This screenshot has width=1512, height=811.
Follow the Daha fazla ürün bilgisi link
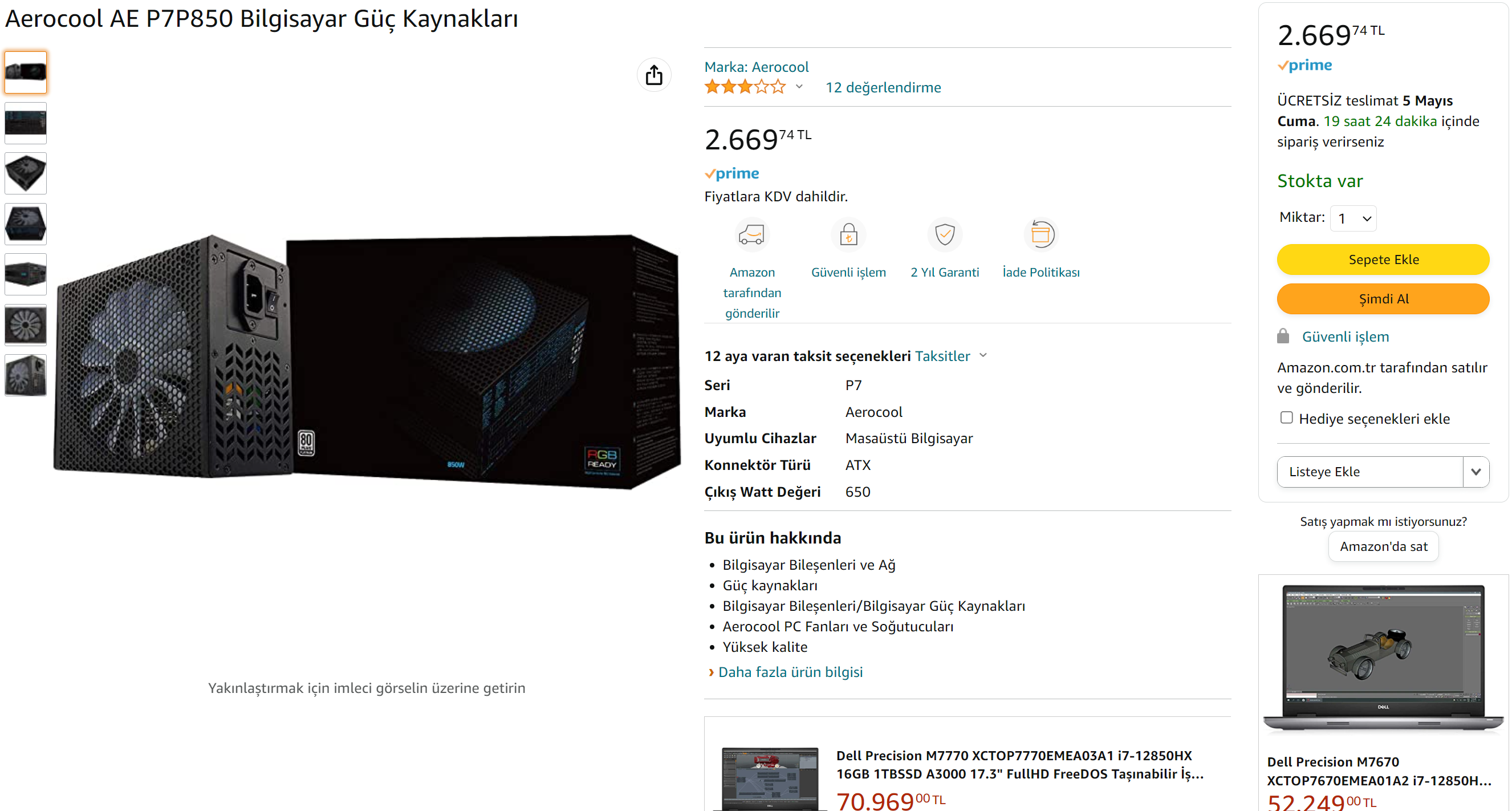(790, 672)
